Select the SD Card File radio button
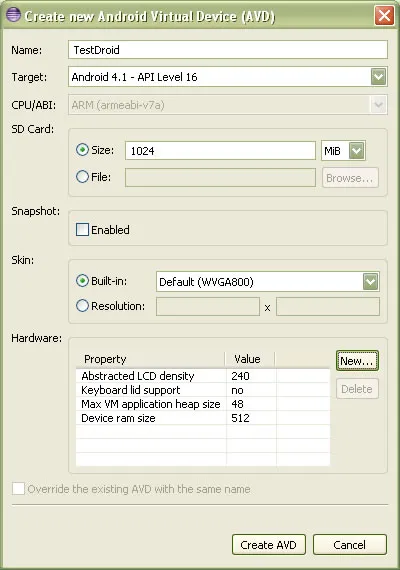The image size is (400, 570). coord(82,177)
